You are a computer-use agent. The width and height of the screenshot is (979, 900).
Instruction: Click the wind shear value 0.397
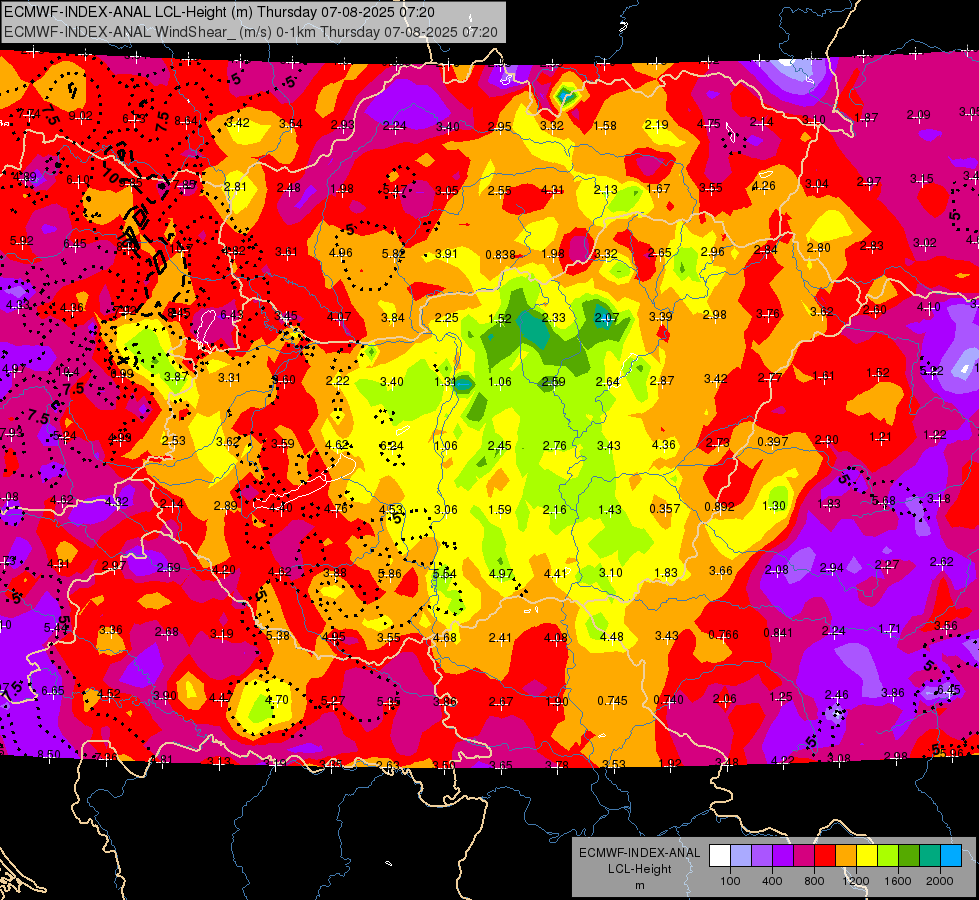tap(772, 442)
